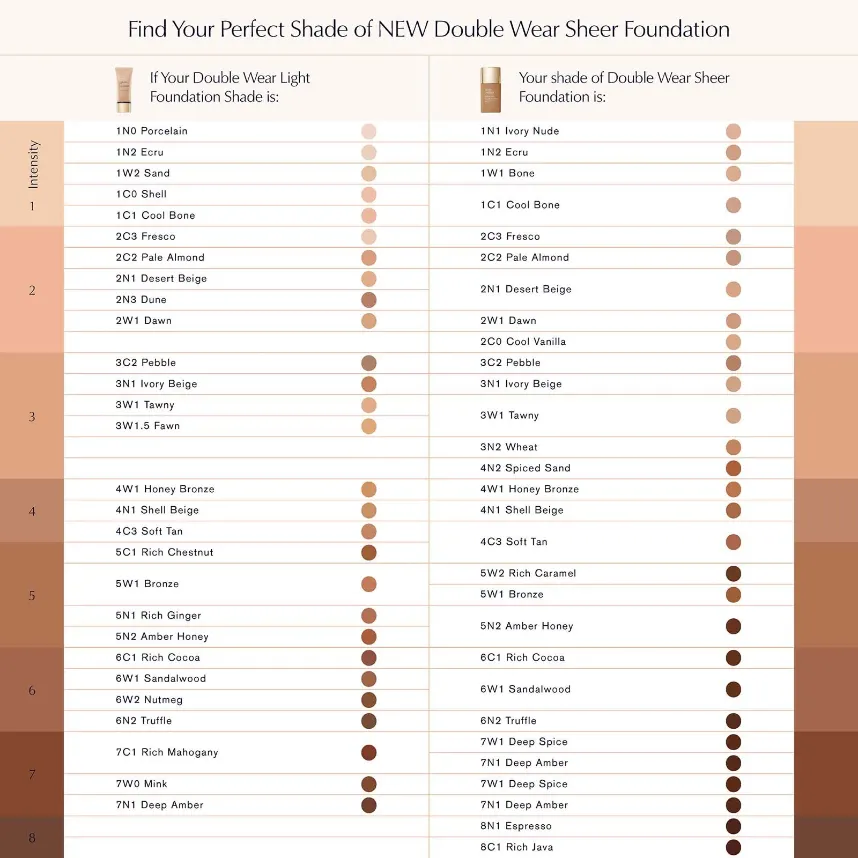Click the 4N2 Spiced Sand swatch
This screenshot has width=858, height=858.
733,468
